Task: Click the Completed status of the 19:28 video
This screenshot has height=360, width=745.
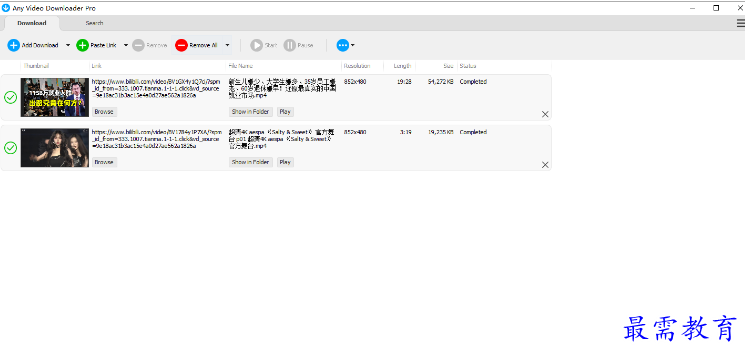Action: pos(473,82)
